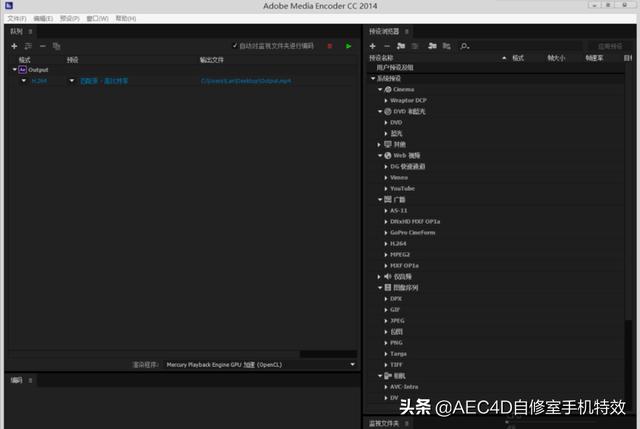This screenshot has width=640, height=429.
Task: Create a new preset group folder
Action: [401, 46]
